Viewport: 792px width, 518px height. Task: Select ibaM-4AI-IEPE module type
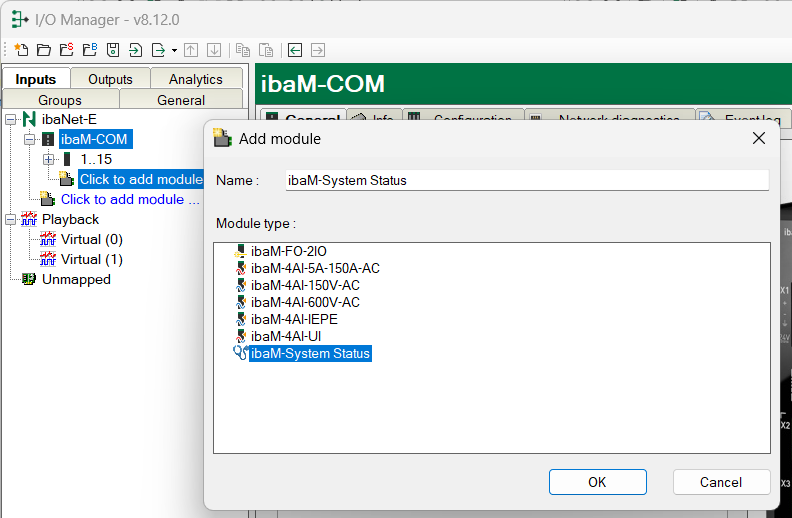coord(294,319)
